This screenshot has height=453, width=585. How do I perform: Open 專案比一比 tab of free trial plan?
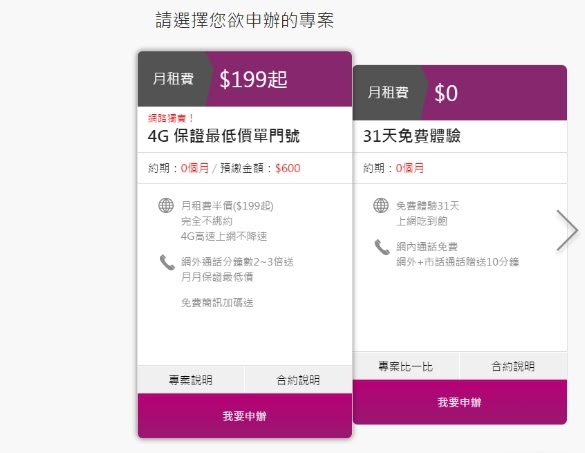coord(406,366)
